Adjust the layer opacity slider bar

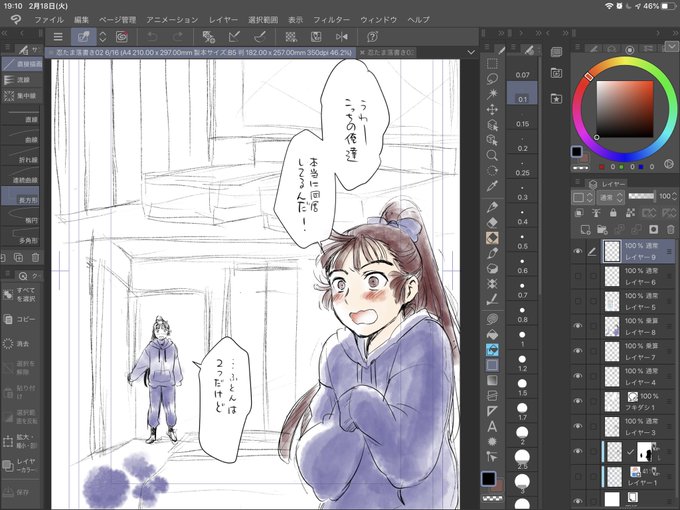tap(641, 196)
